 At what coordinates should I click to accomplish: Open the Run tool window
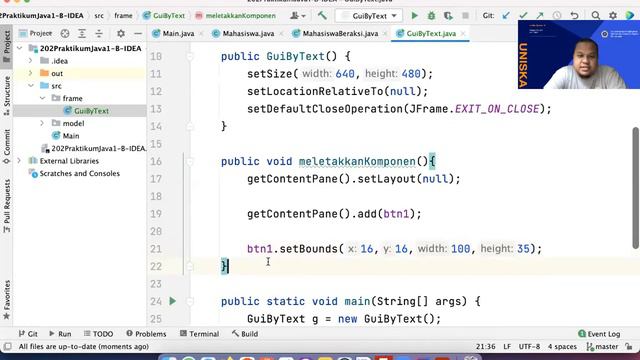(x=60, y=334)
